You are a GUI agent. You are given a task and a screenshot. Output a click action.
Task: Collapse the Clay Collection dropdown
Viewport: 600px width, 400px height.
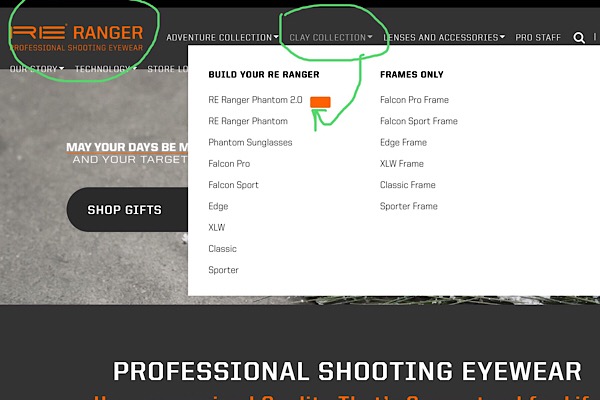click(330, 38)
